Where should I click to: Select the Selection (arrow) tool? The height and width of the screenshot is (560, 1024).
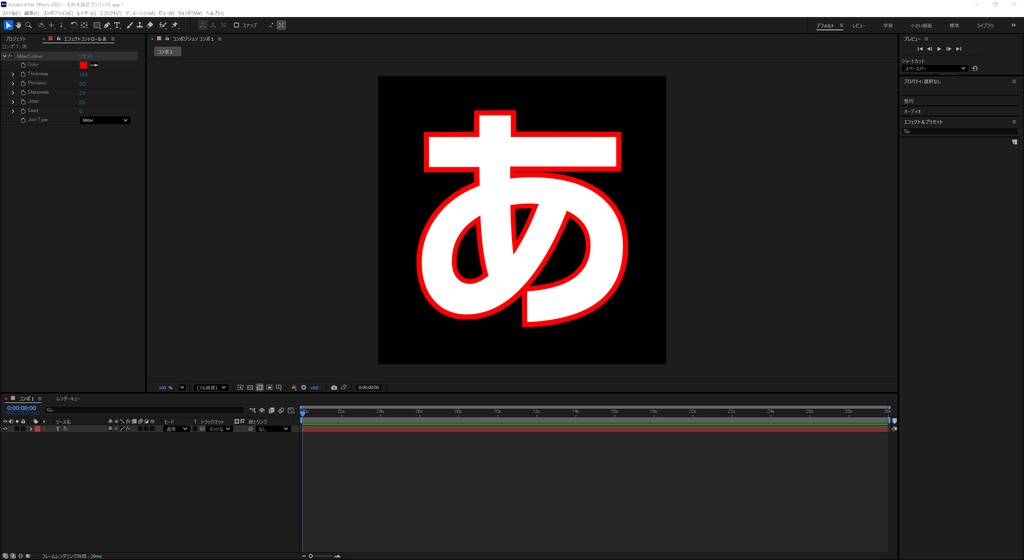pos(8,25)
